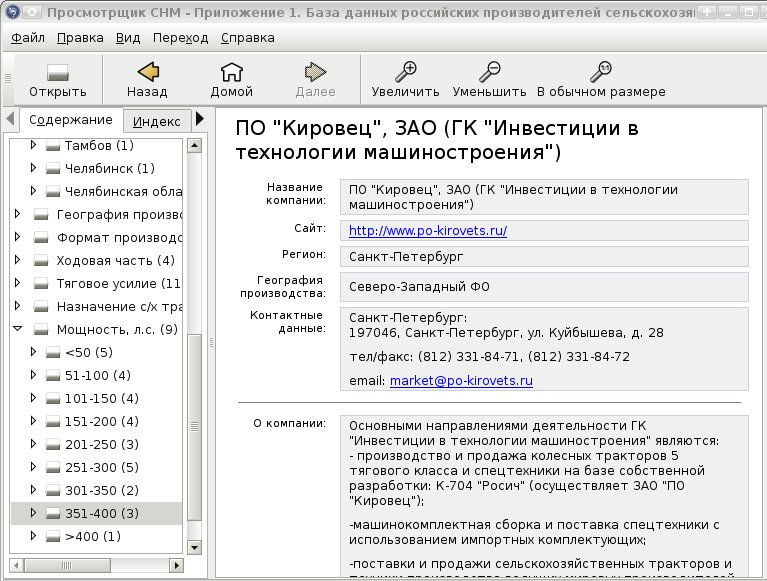Select the 201-250 (3) tree item

click(x=102, y=445)
